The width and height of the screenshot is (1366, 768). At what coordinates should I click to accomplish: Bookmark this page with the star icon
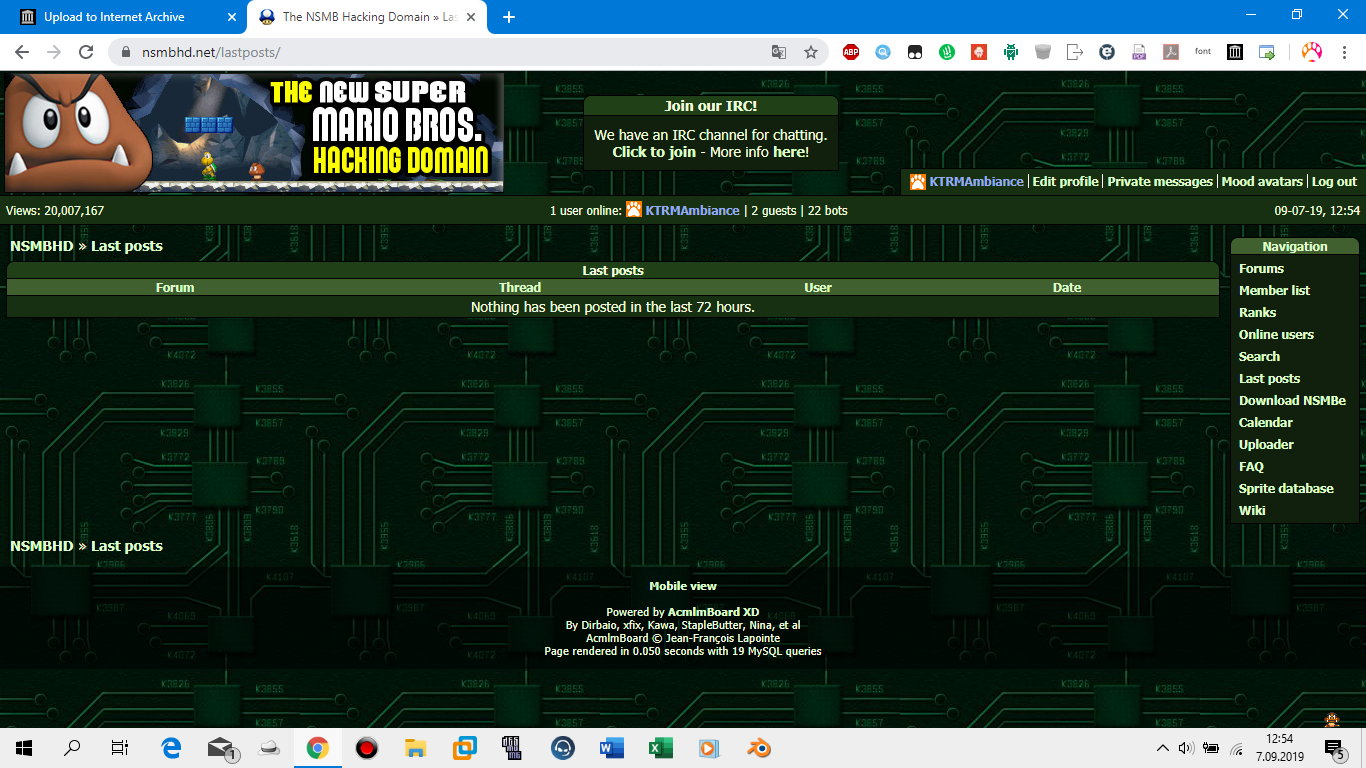tap(811, 52)
